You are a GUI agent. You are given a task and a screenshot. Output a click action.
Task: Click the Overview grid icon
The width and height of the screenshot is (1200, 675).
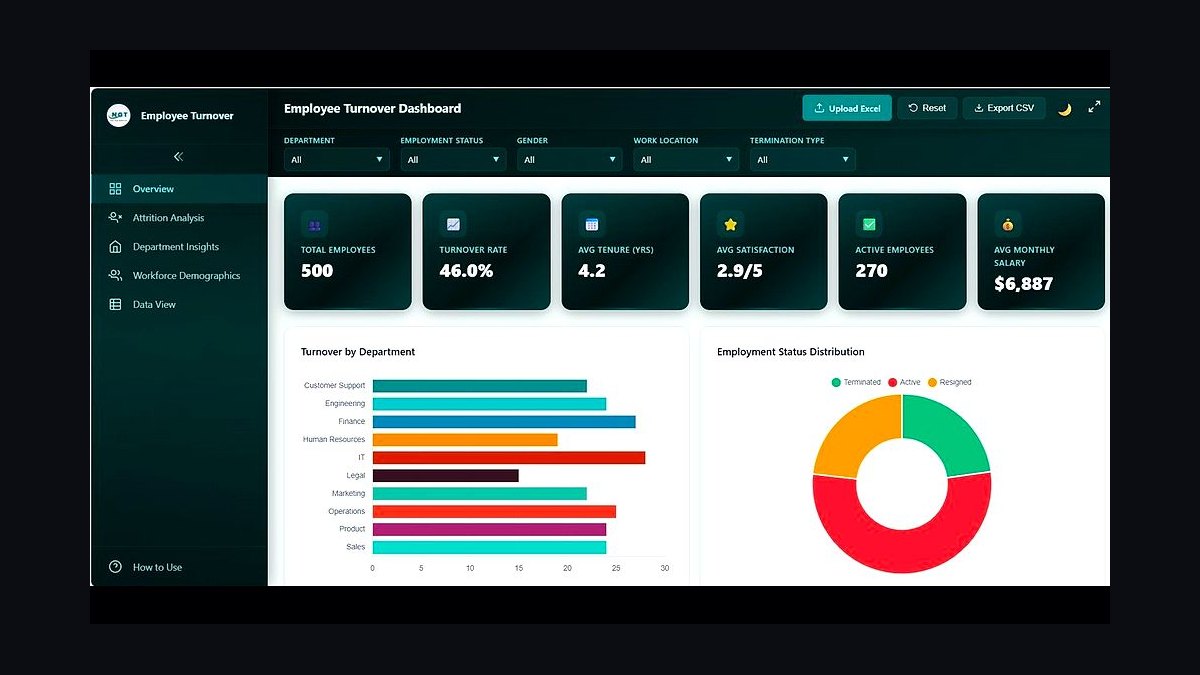115,189
